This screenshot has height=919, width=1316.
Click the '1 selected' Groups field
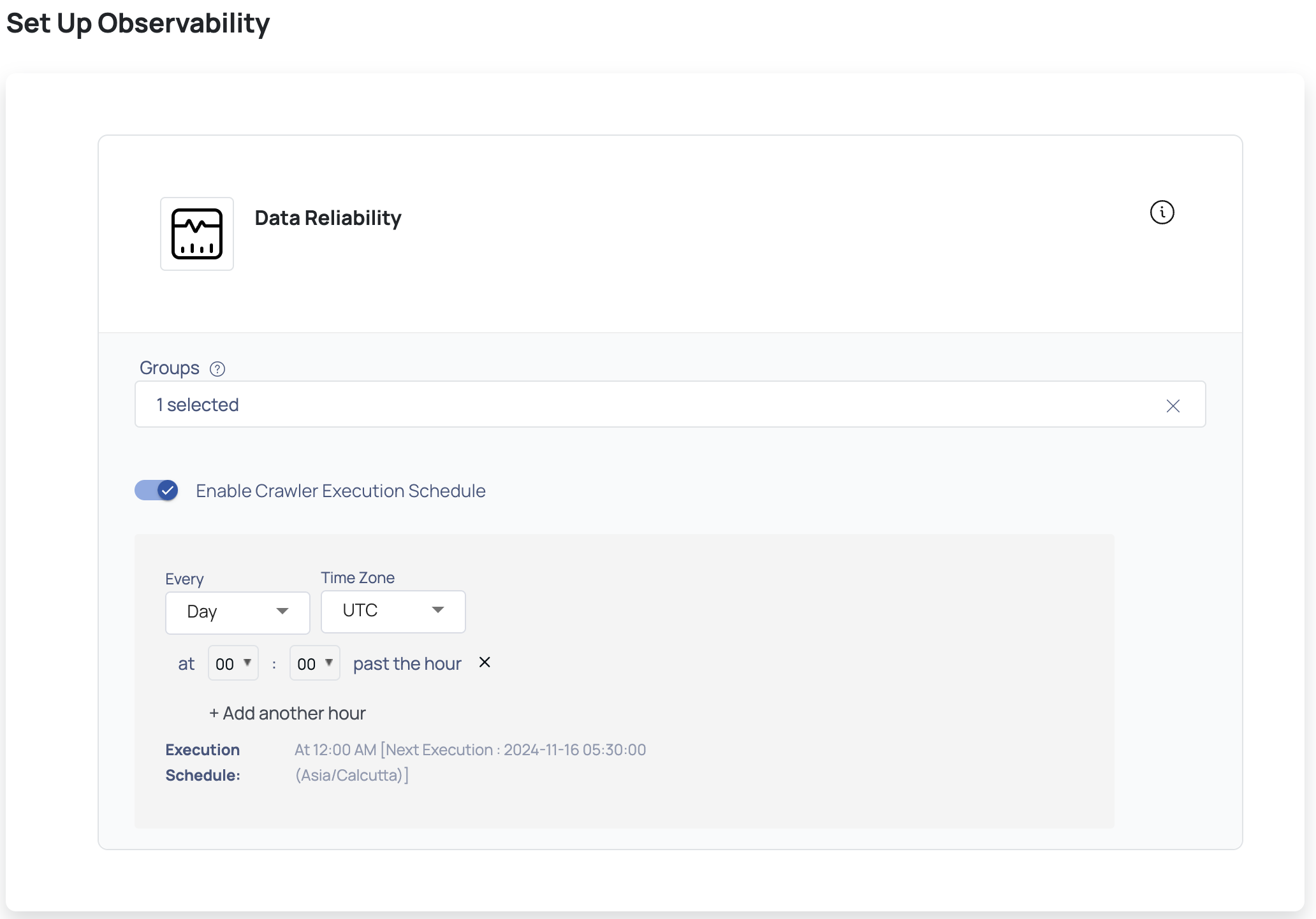[670, 404]
